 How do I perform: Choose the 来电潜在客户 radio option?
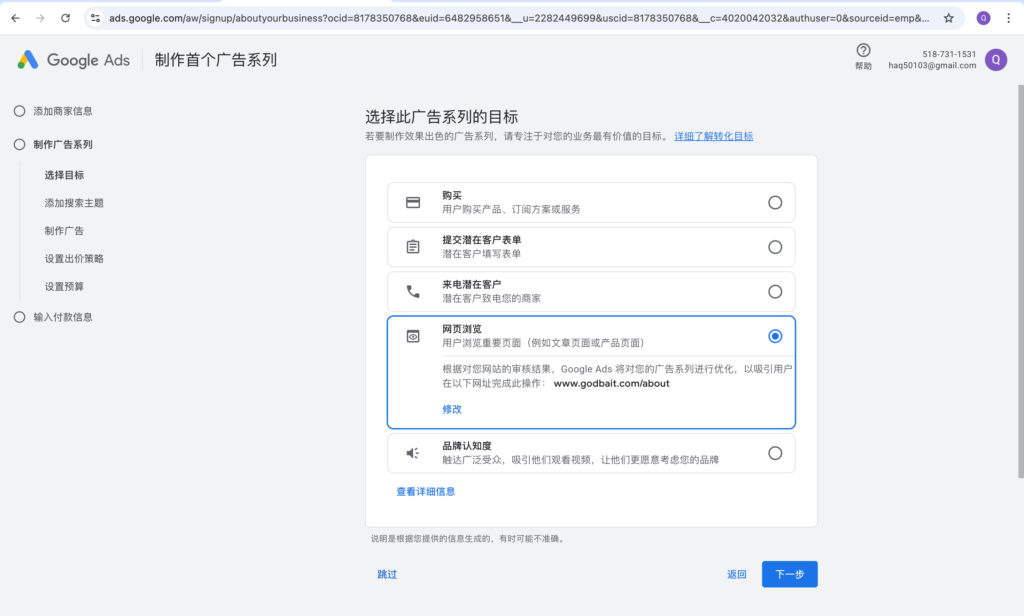pyautogui.click(x=775, y=292)
